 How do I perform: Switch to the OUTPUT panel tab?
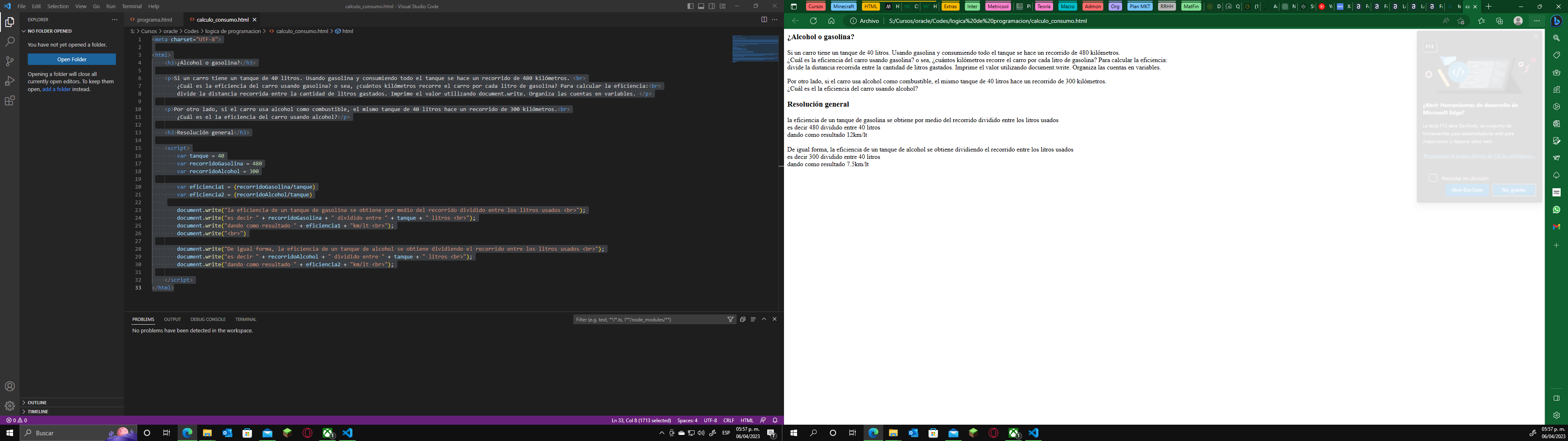[172, 319]
